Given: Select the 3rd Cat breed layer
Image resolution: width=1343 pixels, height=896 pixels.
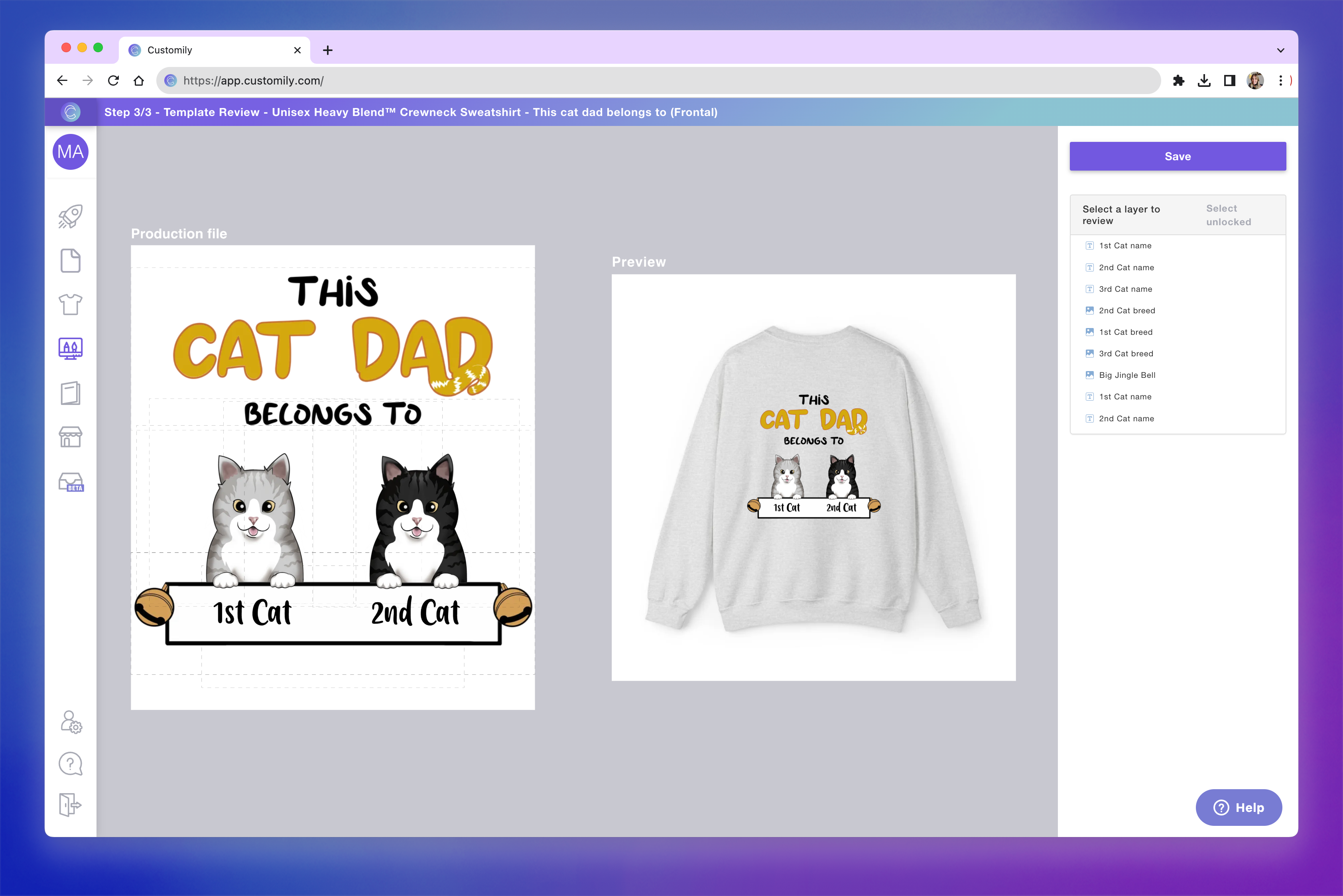Looking at the screenshot, I should coord(1126,353).
